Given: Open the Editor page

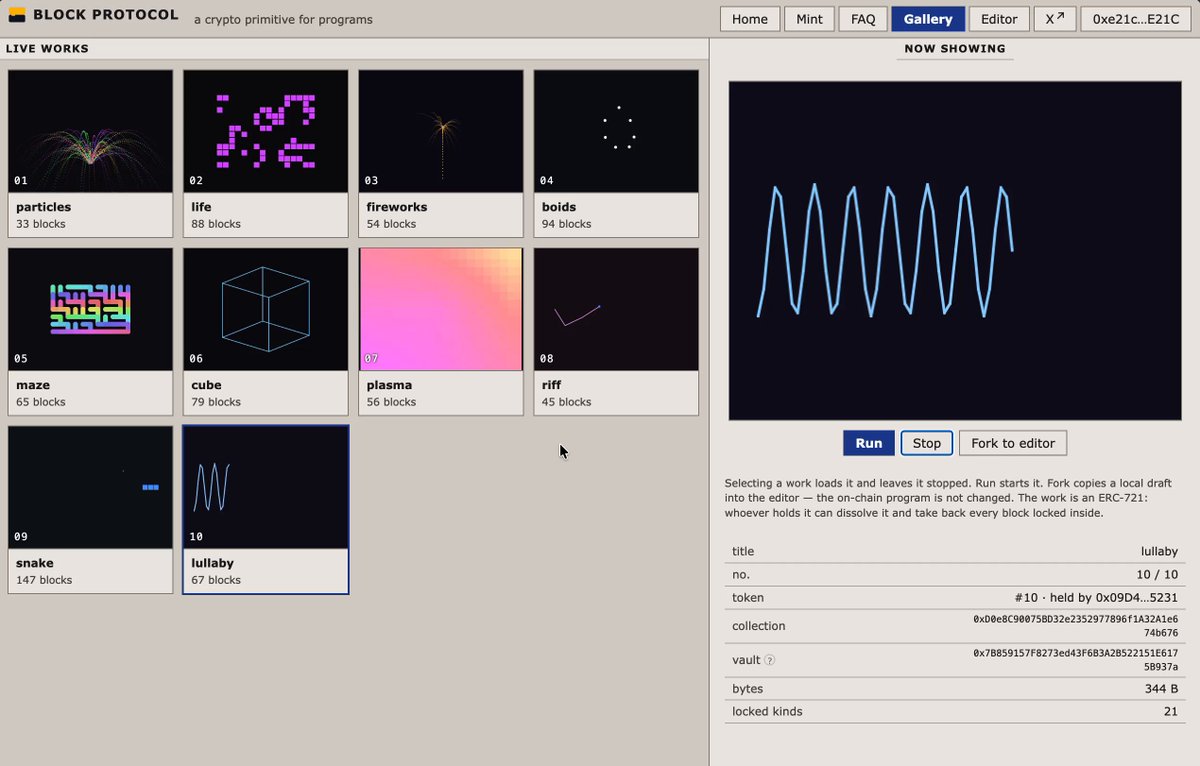Looking at the screenshot, I should pyautogui.click(x=999, y=19).
